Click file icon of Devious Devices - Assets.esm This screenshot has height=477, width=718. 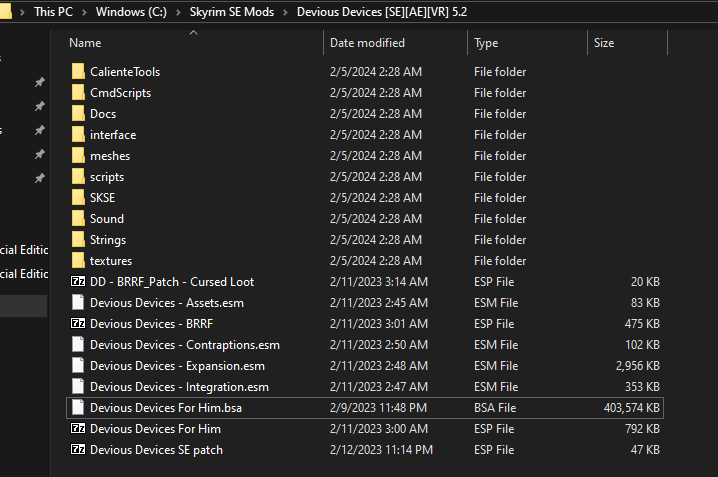click(x=78, y=303)
